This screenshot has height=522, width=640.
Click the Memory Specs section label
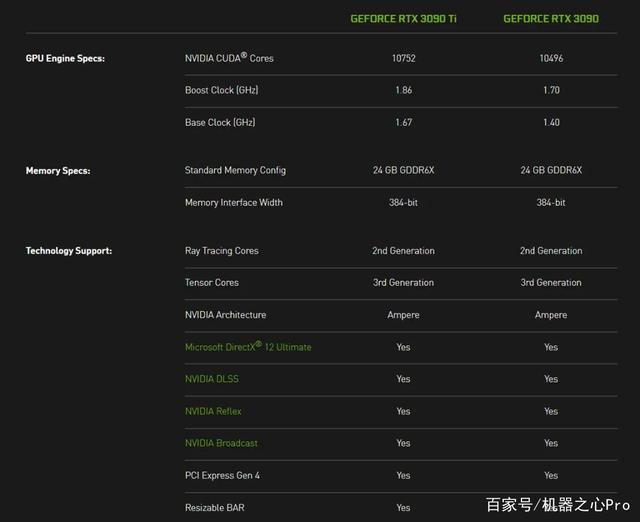[58, 171]
